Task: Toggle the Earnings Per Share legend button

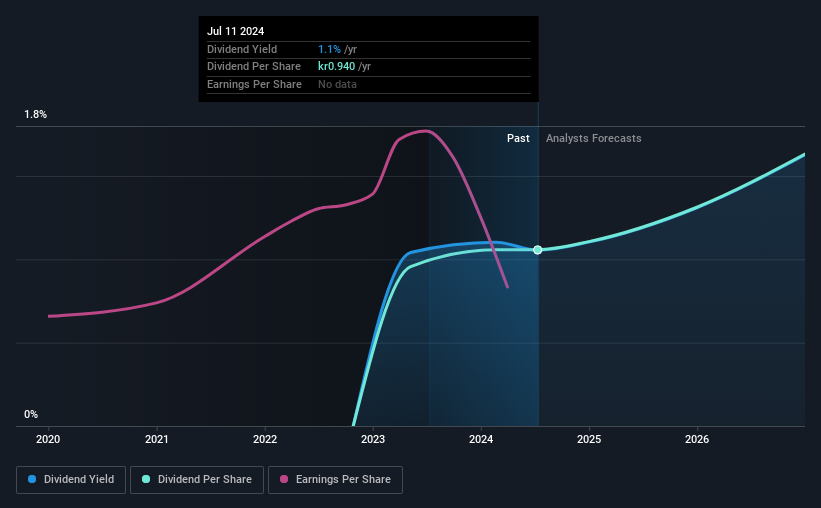Action: click(335, 480)
